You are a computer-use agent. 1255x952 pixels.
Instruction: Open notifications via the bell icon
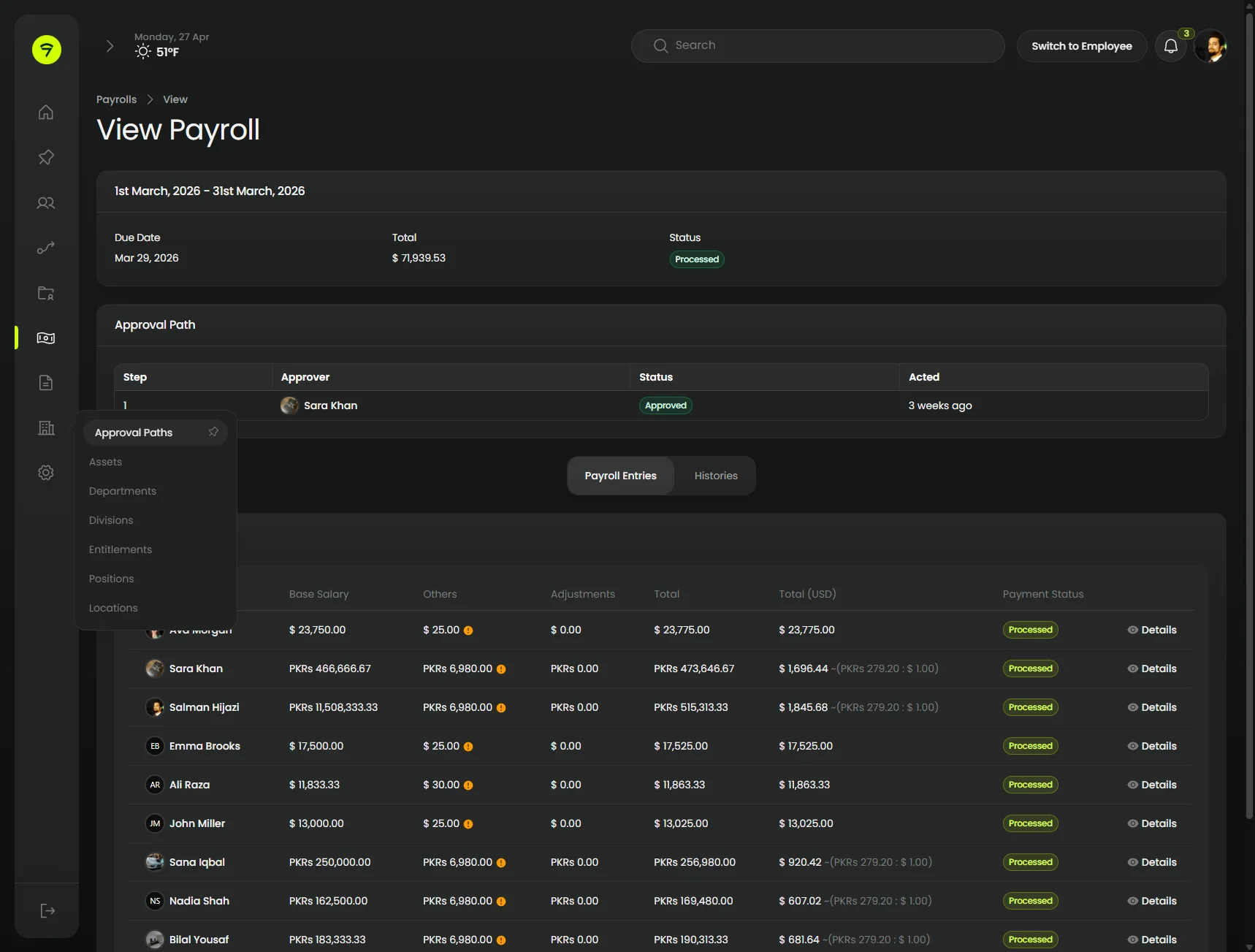(x=1171, y=45)
